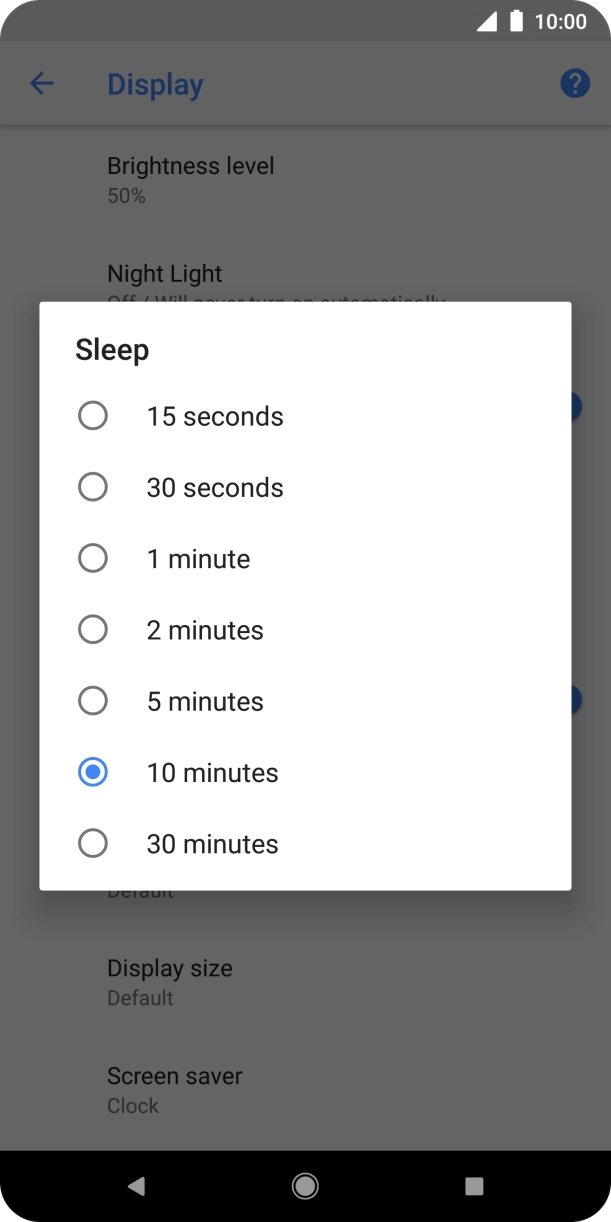Open the Screen saver setting showing Clock

coord(174,1088)
